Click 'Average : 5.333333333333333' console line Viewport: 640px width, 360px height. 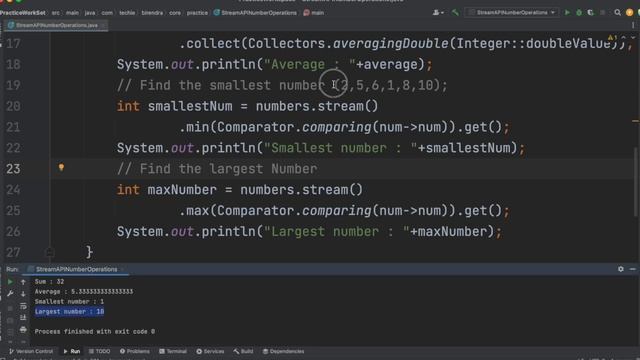pos(84,292)
